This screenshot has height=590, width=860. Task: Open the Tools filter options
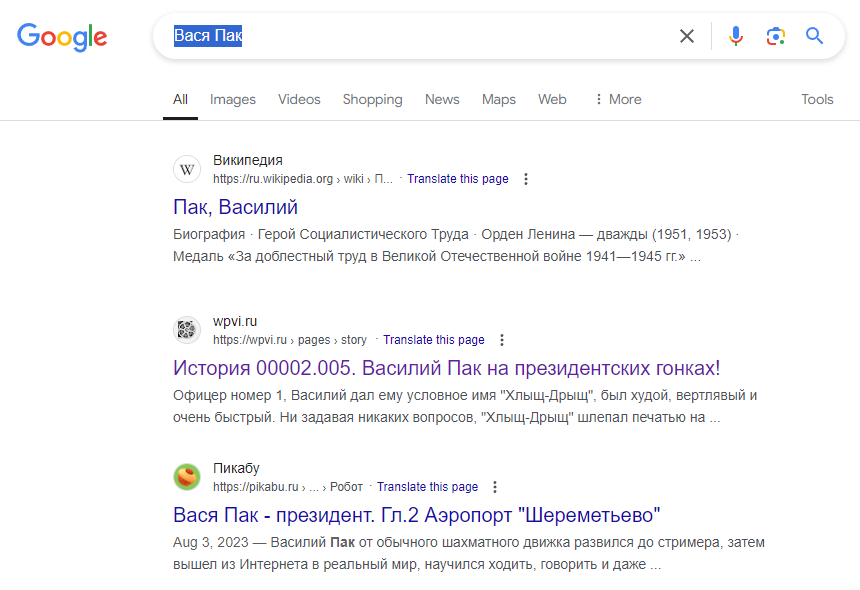click(817, 99)
